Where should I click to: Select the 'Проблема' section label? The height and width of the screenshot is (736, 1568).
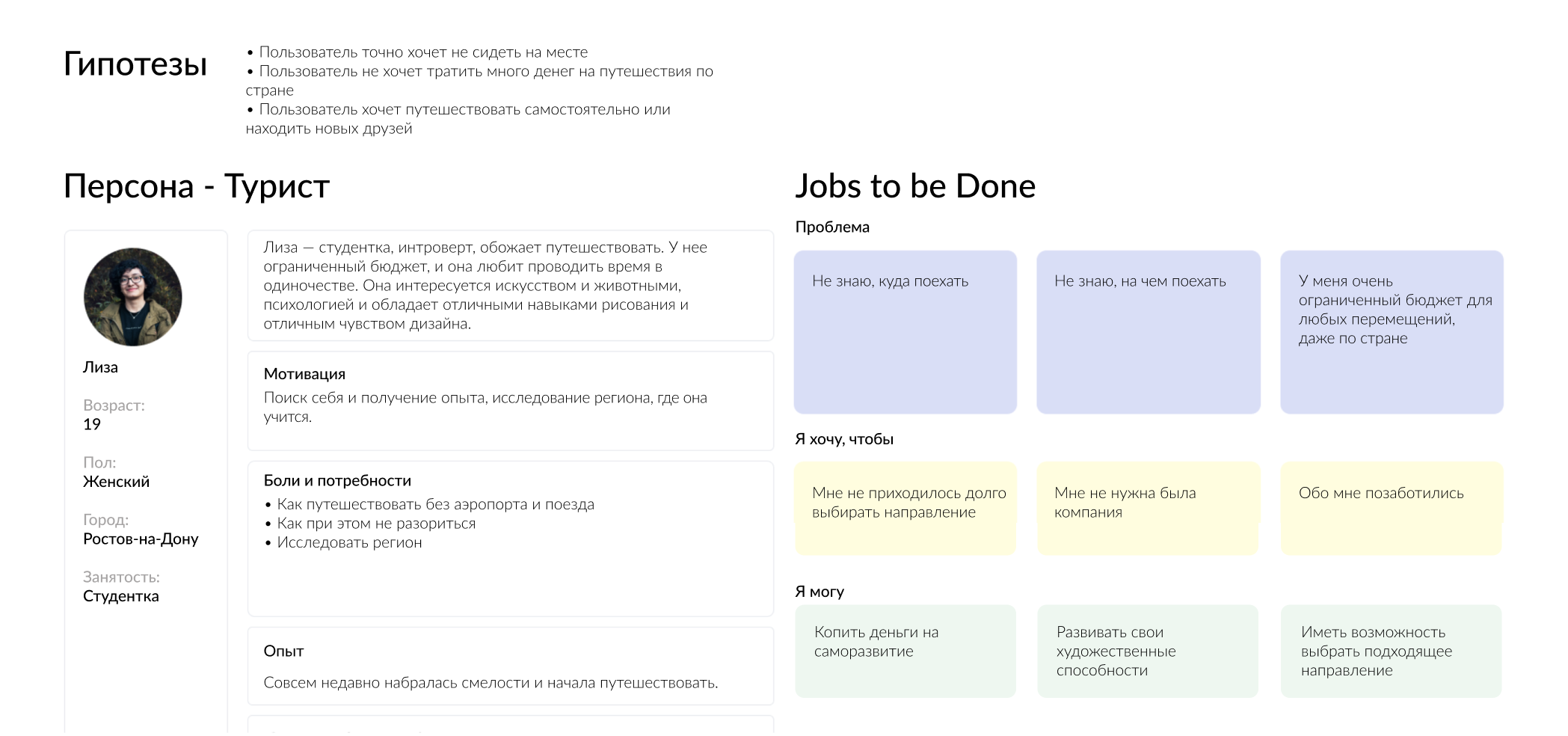click(832, 227)
